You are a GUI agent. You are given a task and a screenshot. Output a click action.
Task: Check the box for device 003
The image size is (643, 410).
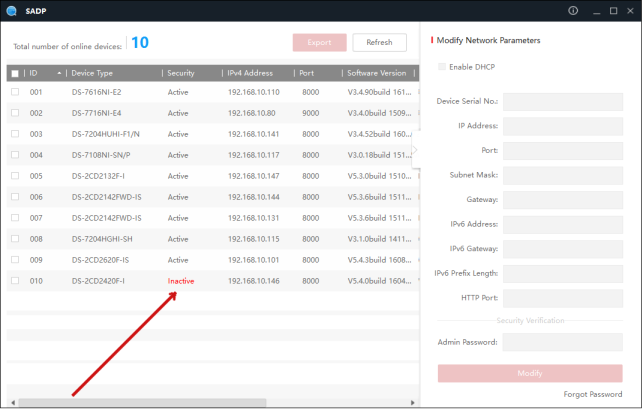(15, 134)
